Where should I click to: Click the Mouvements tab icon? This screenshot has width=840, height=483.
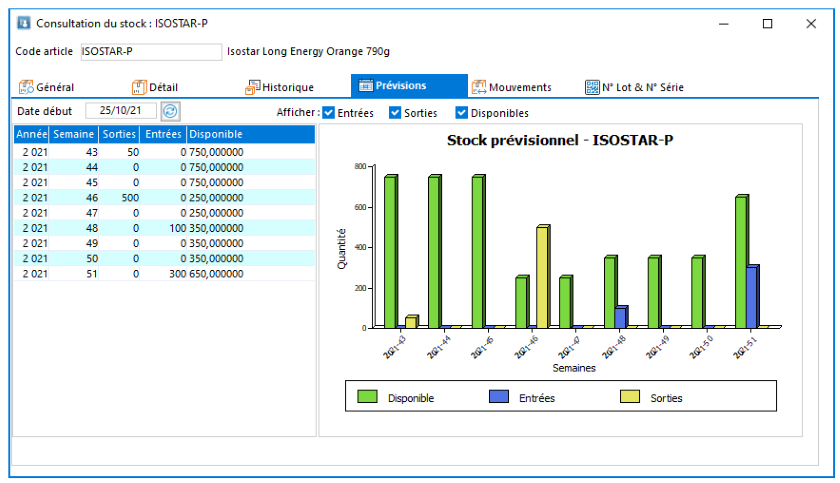coord(479,87)
